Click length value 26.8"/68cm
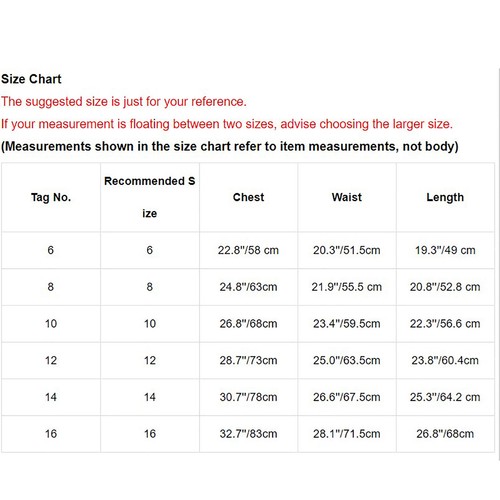Image resolution: width=500 pixels, height=500 pixels. pyautogui.click(x=445, y=433)
